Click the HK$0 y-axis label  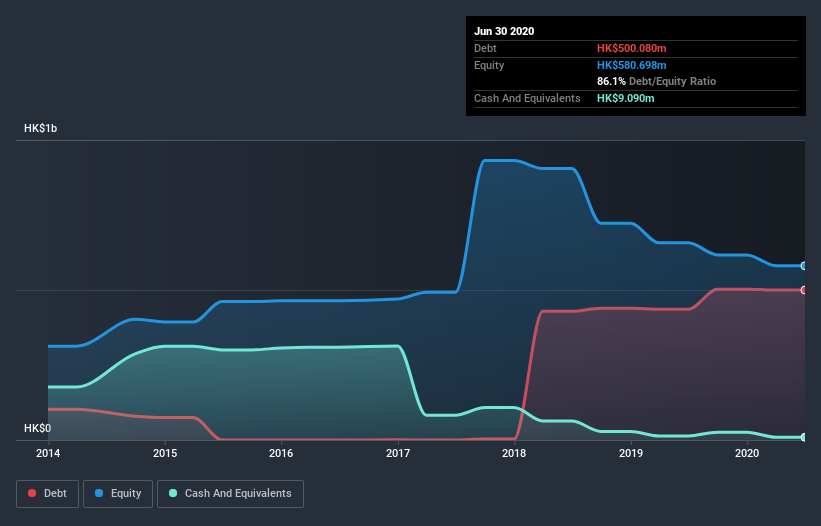38,428
